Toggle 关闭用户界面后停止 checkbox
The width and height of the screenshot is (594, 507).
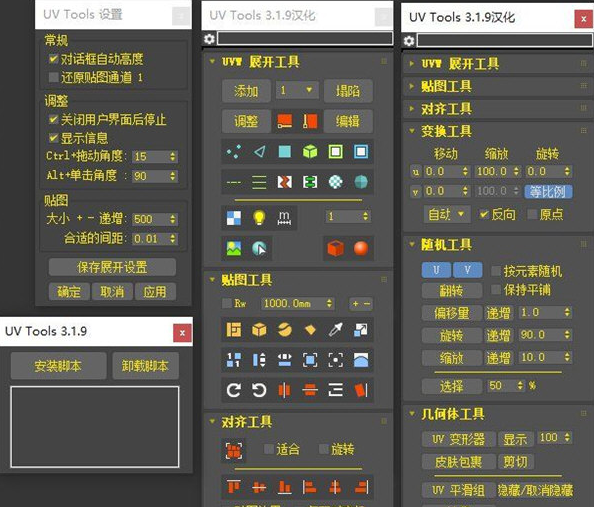point(53,119)
